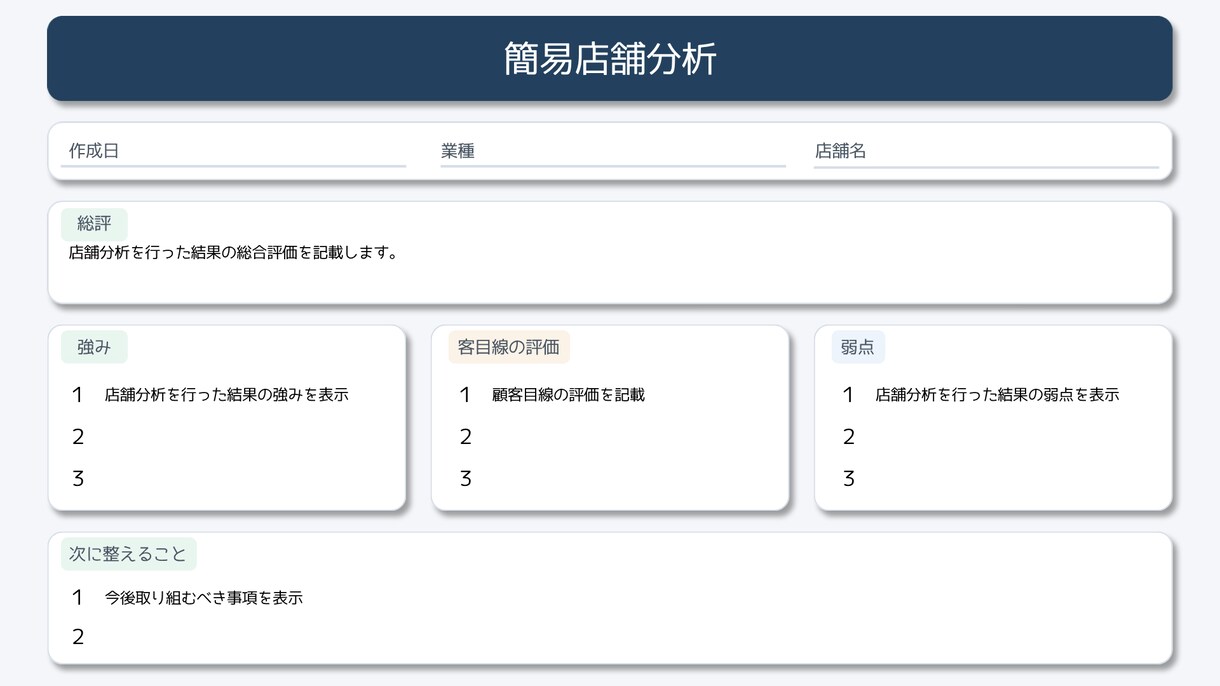Select the 総評 section label
Viewport: 1220px width, 686px height.
pos(94,224)
